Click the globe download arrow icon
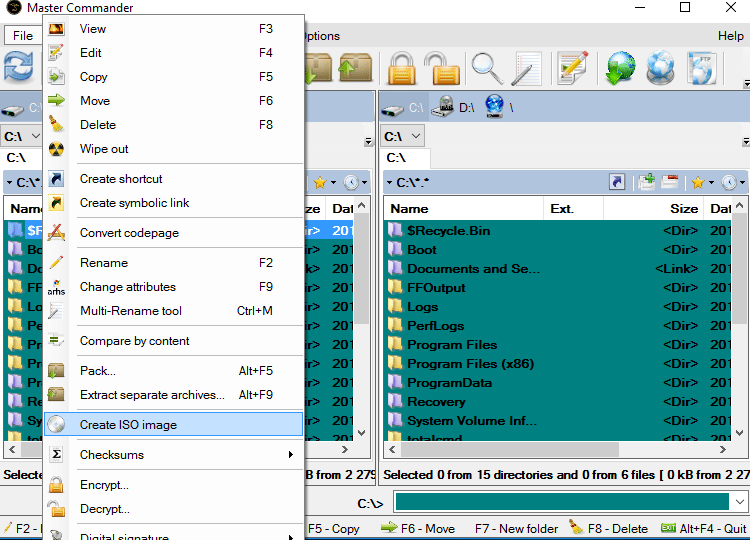The height and width of the screenshot is (540, 750). 620,68
